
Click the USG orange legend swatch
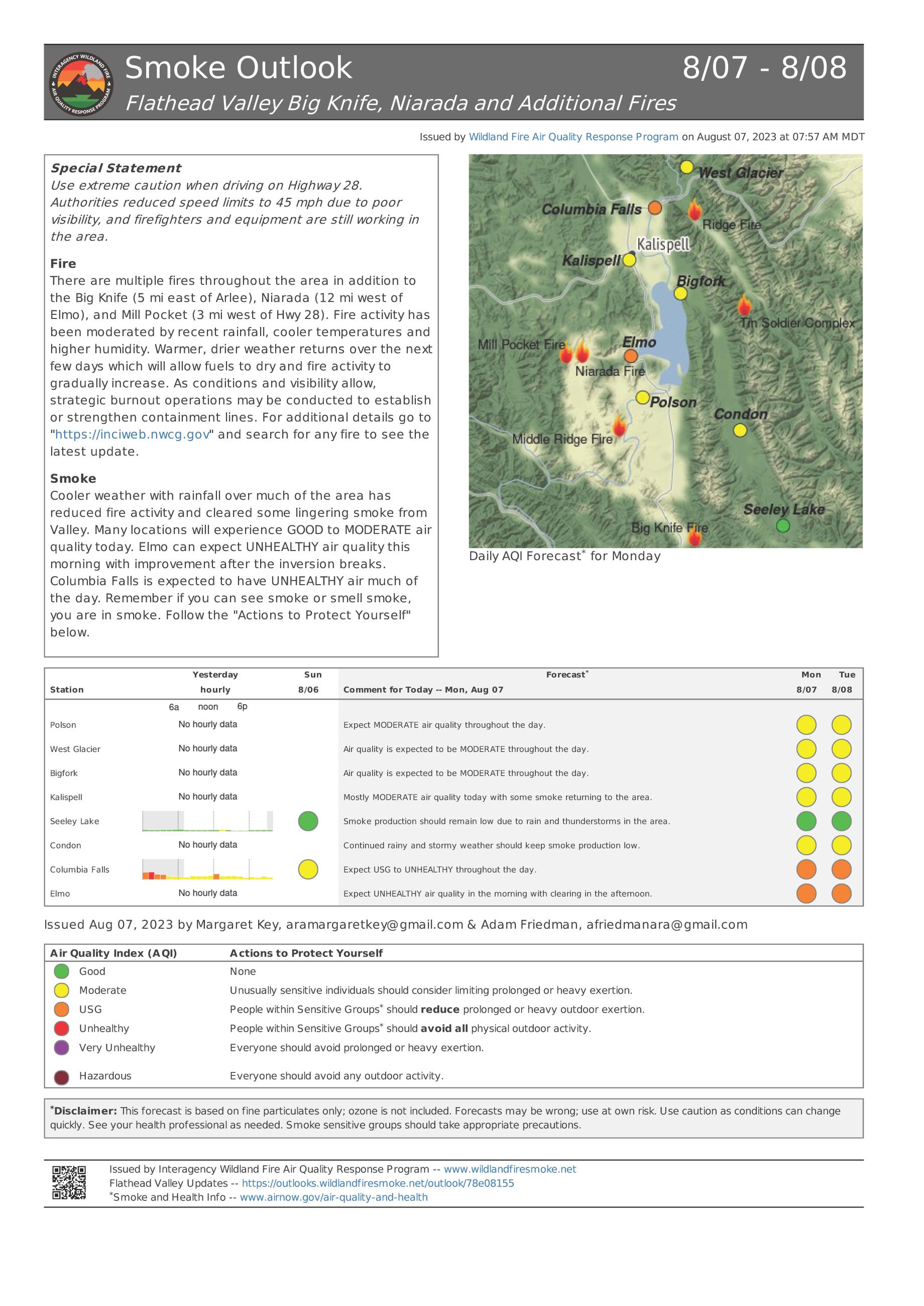pos(61,1010)
